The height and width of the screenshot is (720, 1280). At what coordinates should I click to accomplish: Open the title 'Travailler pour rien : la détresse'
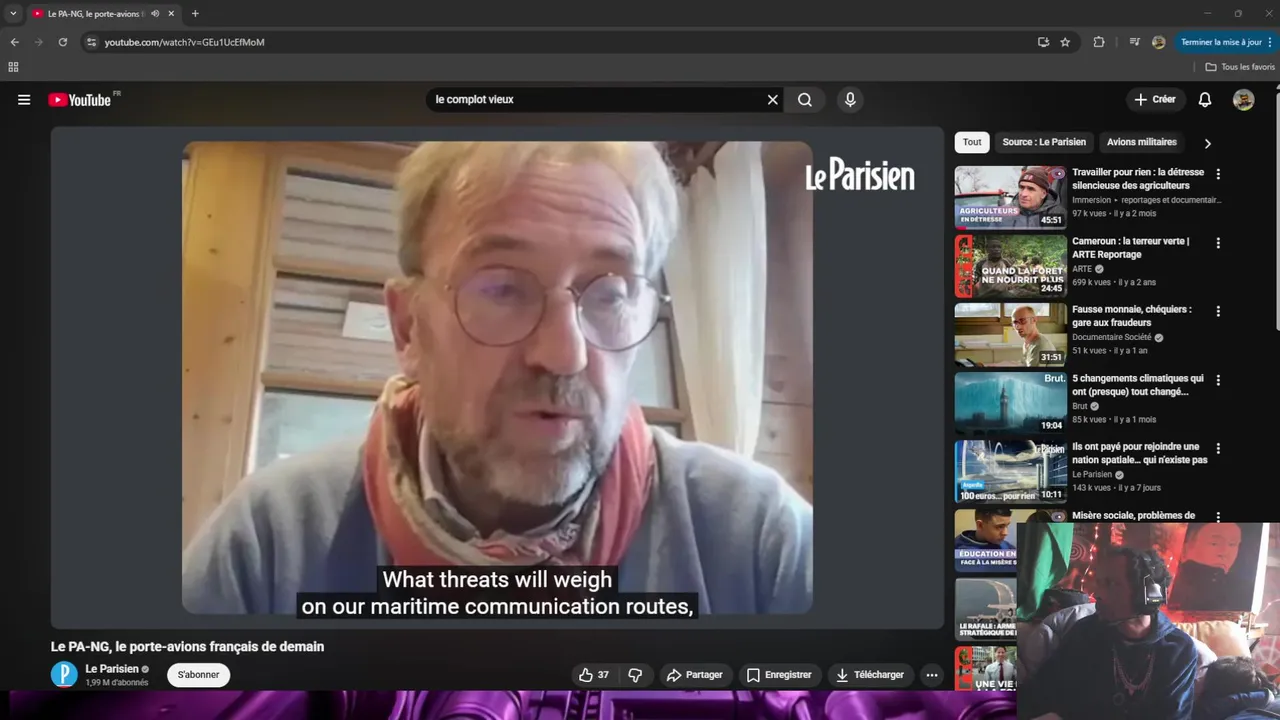(1138, 179)
